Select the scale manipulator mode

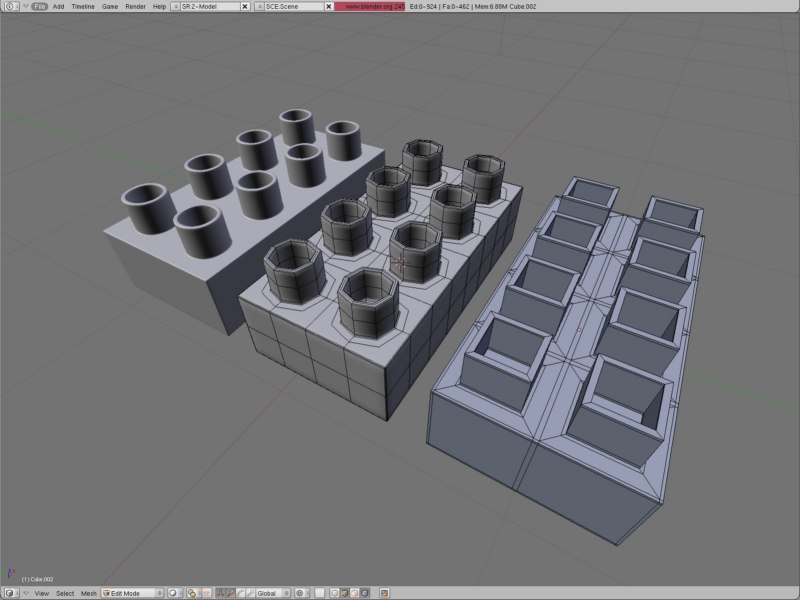tap(250, 593)
